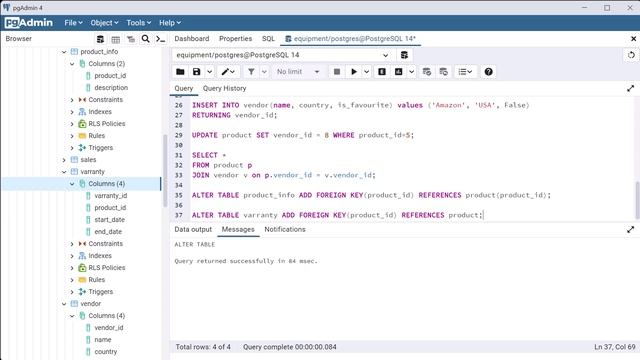Open the No limit rows dropdown
The image size is (640, 360).
[x=298, y=72]
